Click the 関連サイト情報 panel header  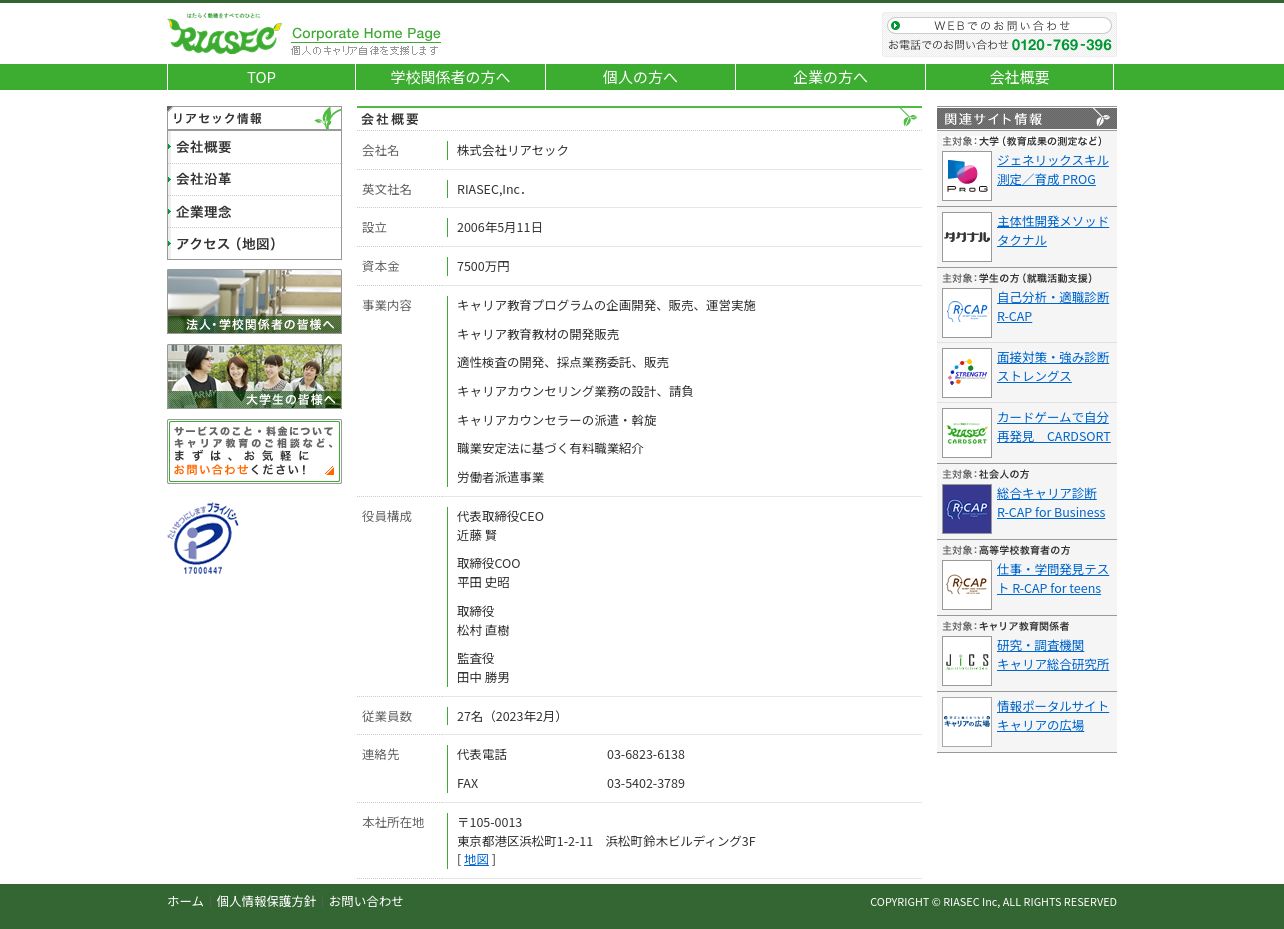(x=1027, y=118)
